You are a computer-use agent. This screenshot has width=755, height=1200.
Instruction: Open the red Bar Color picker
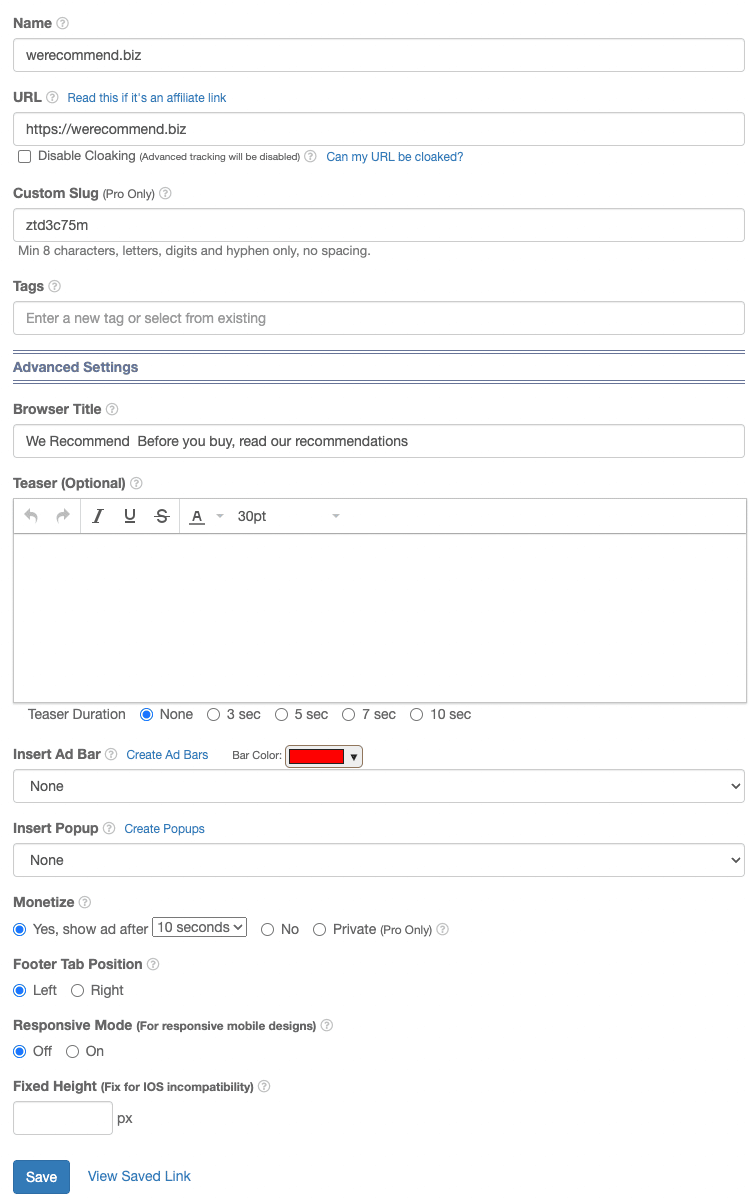[x=324, y=757]
